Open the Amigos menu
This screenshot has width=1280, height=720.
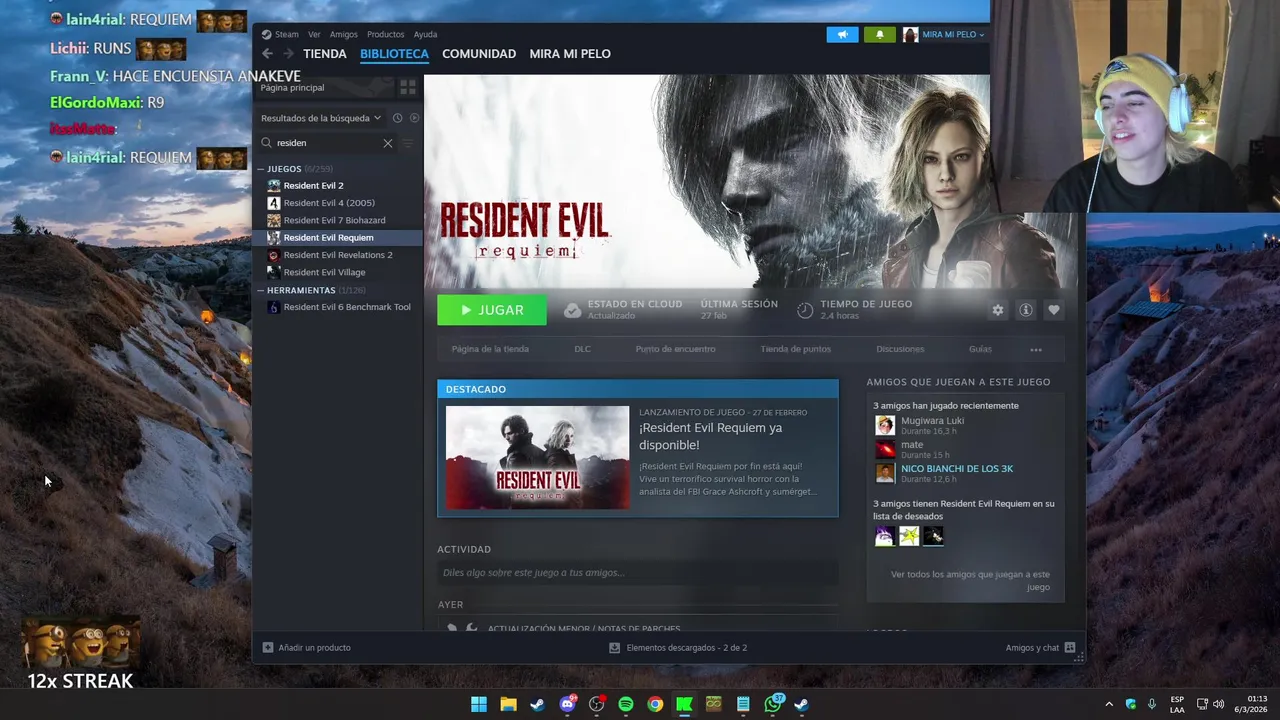coord(343,34)
